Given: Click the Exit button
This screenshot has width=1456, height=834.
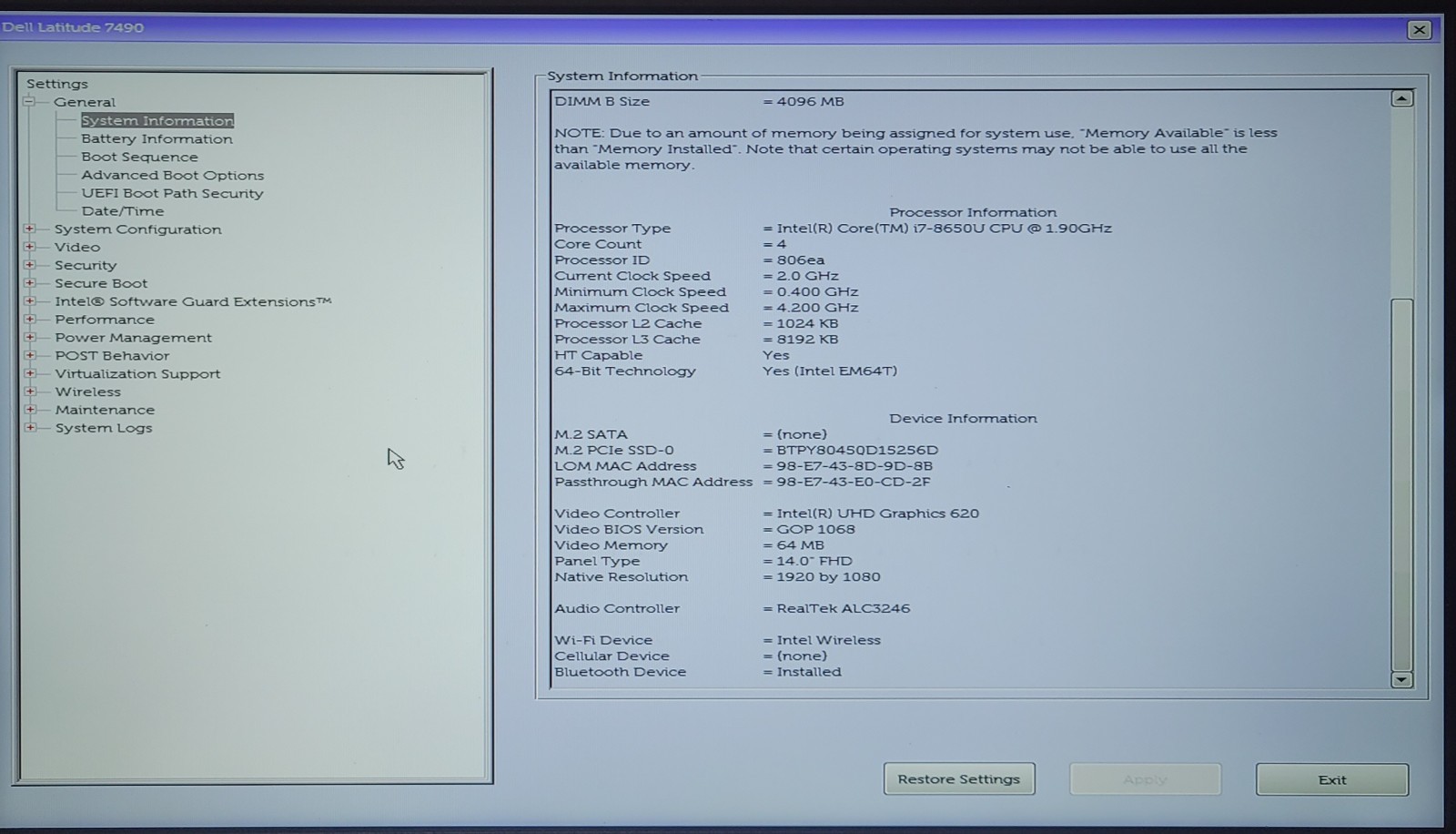Looking at the screenshot, I should click(1332, 779).
